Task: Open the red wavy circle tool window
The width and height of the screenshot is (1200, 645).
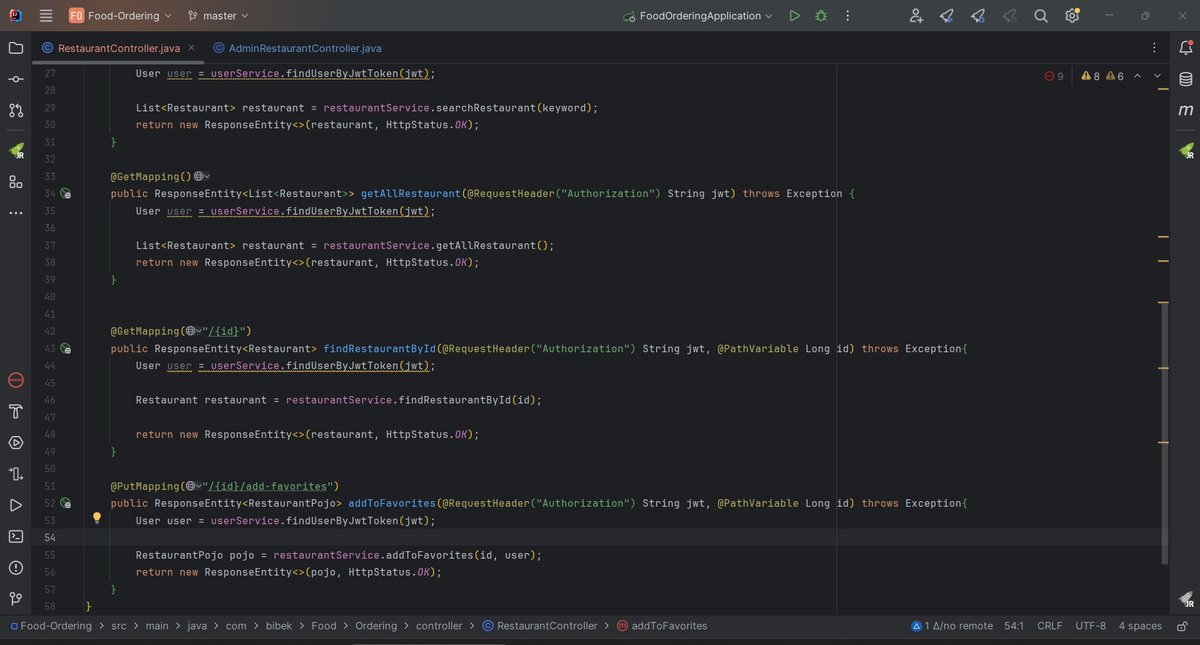Action: pos(16,380)
